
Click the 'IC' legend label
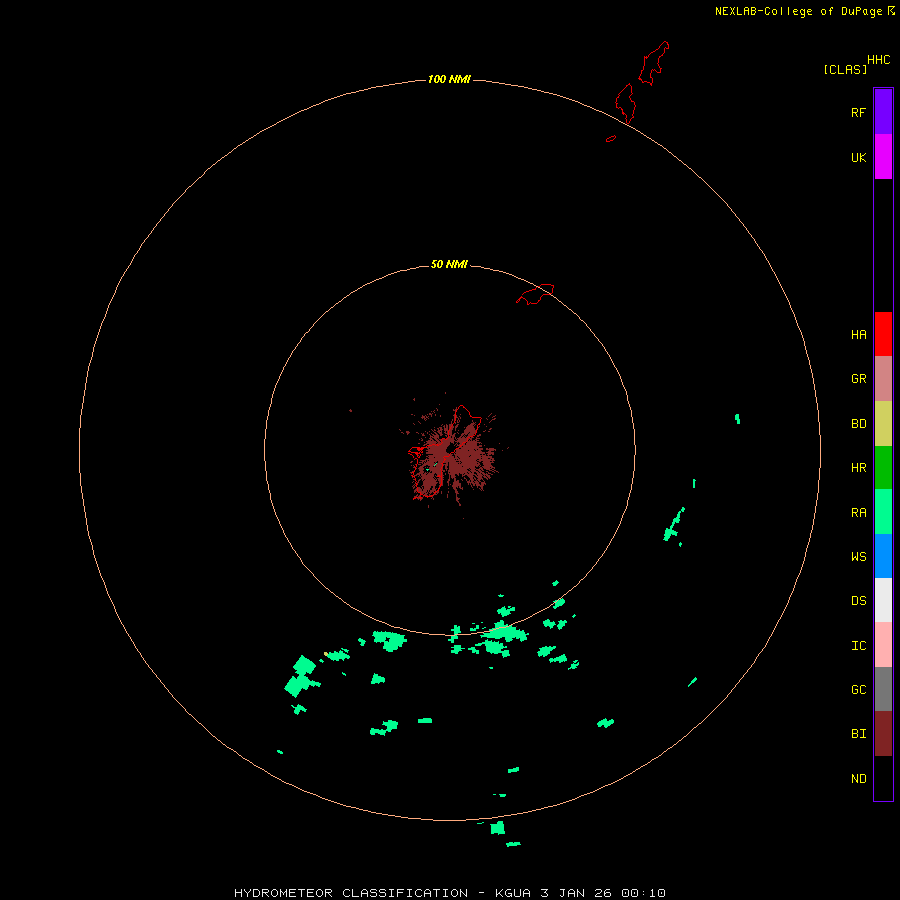[x=859, y=646]
